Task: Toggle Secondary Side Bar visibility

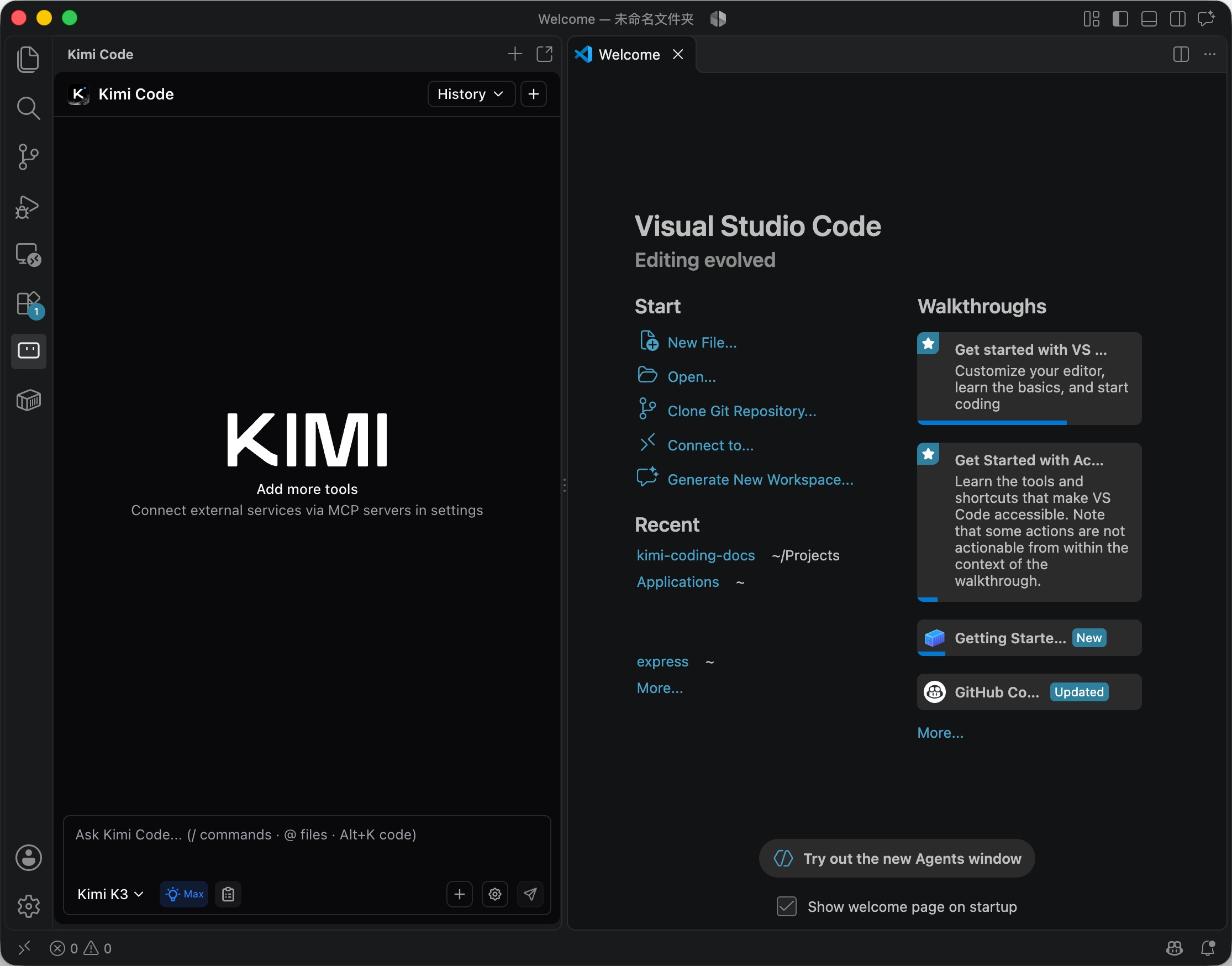Action: pyautogui.click(x=1178, y=19)
